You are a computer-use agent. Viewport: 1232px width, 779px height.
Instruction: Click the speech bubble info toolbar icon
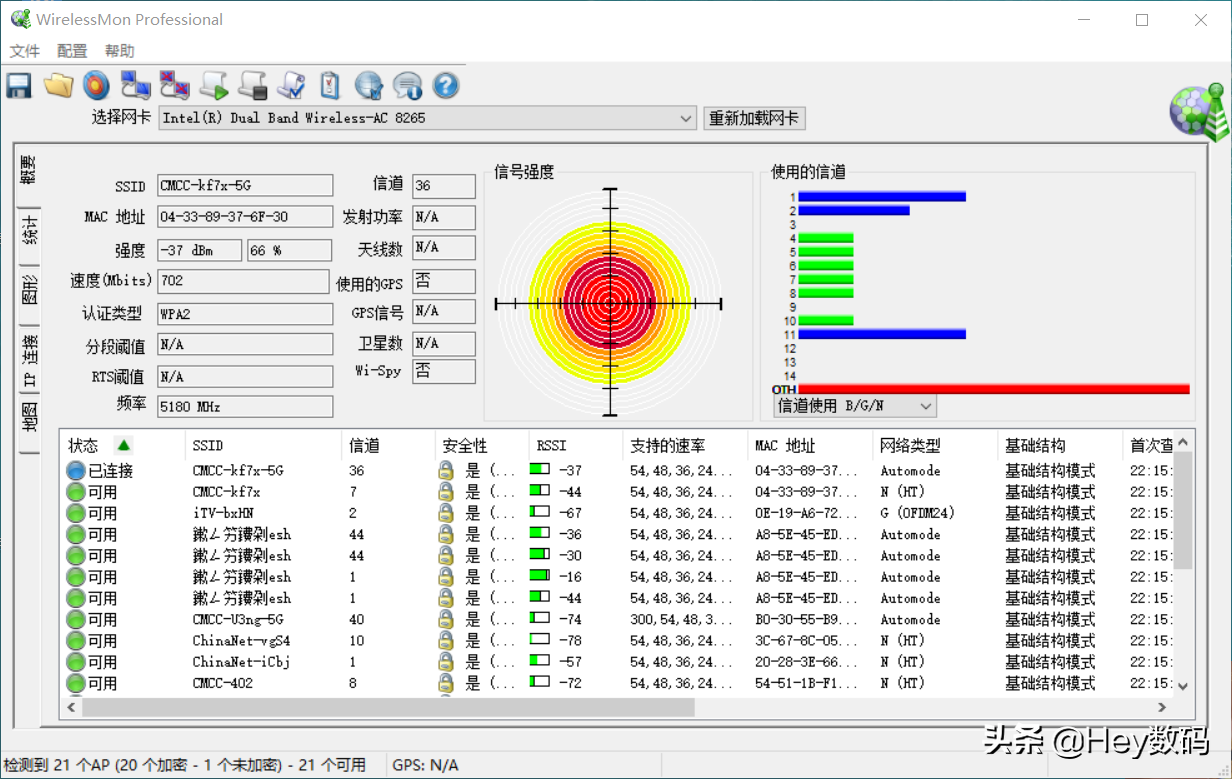click(407, 86)
